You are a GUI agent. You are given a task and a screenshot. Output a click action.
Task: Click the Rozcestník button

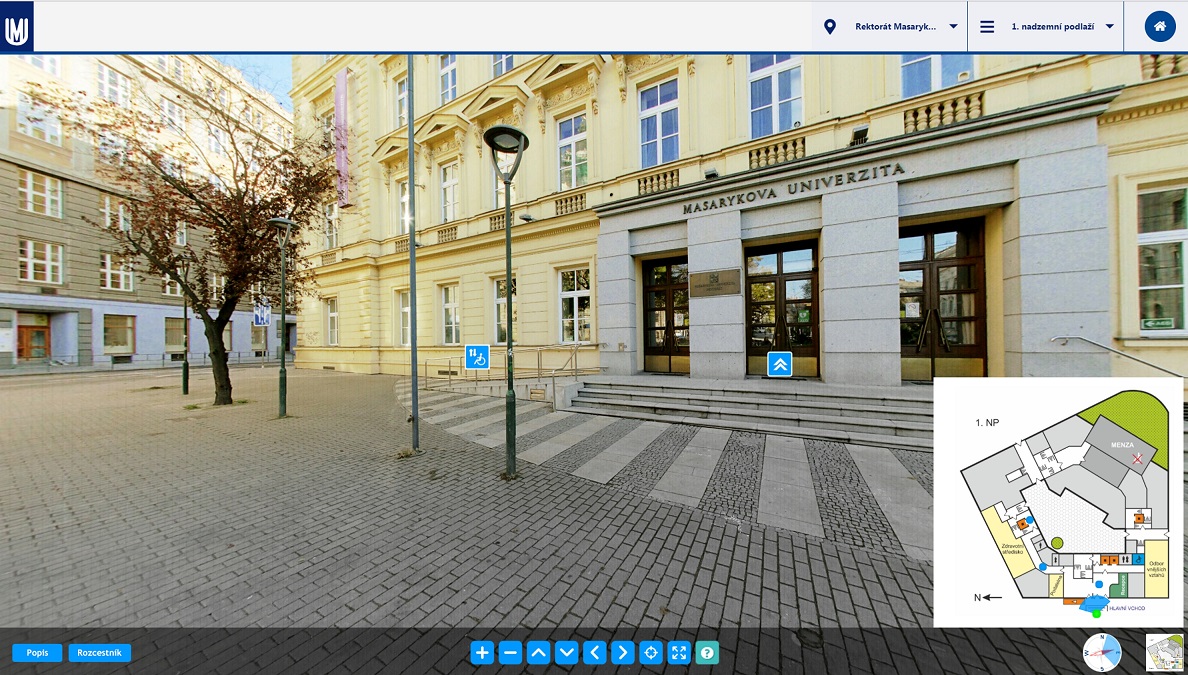pyautogui.click(x=99, y=652)
